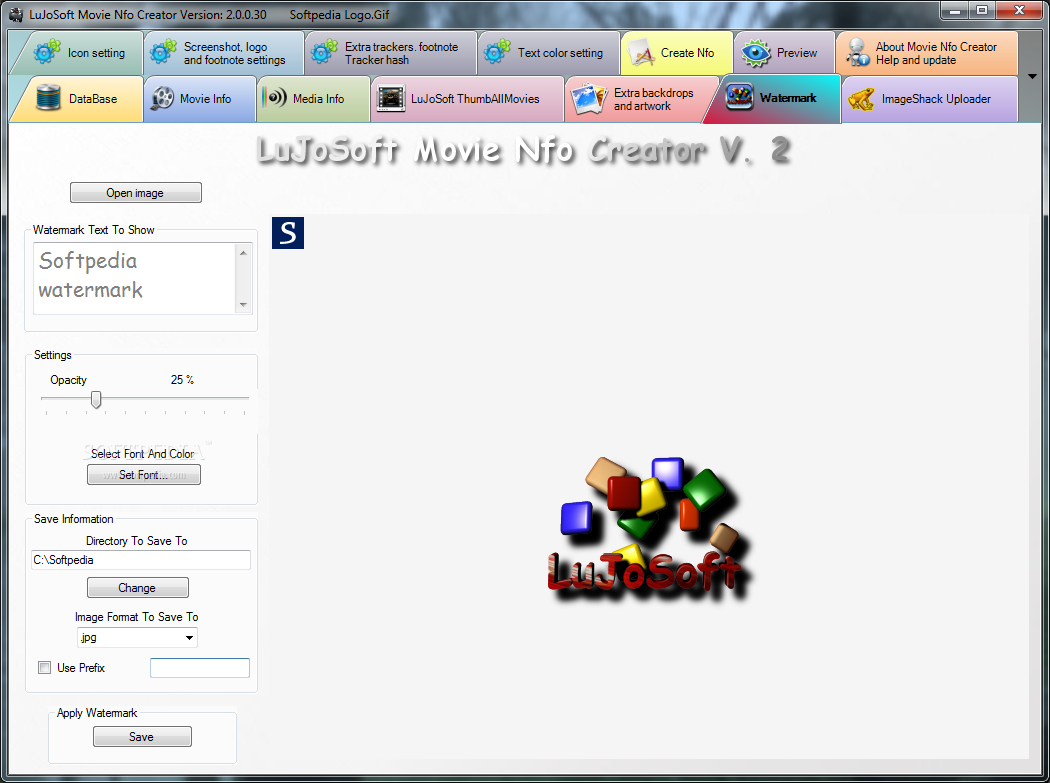Expand the tab overflow arrow

(x=1032, y=76)
